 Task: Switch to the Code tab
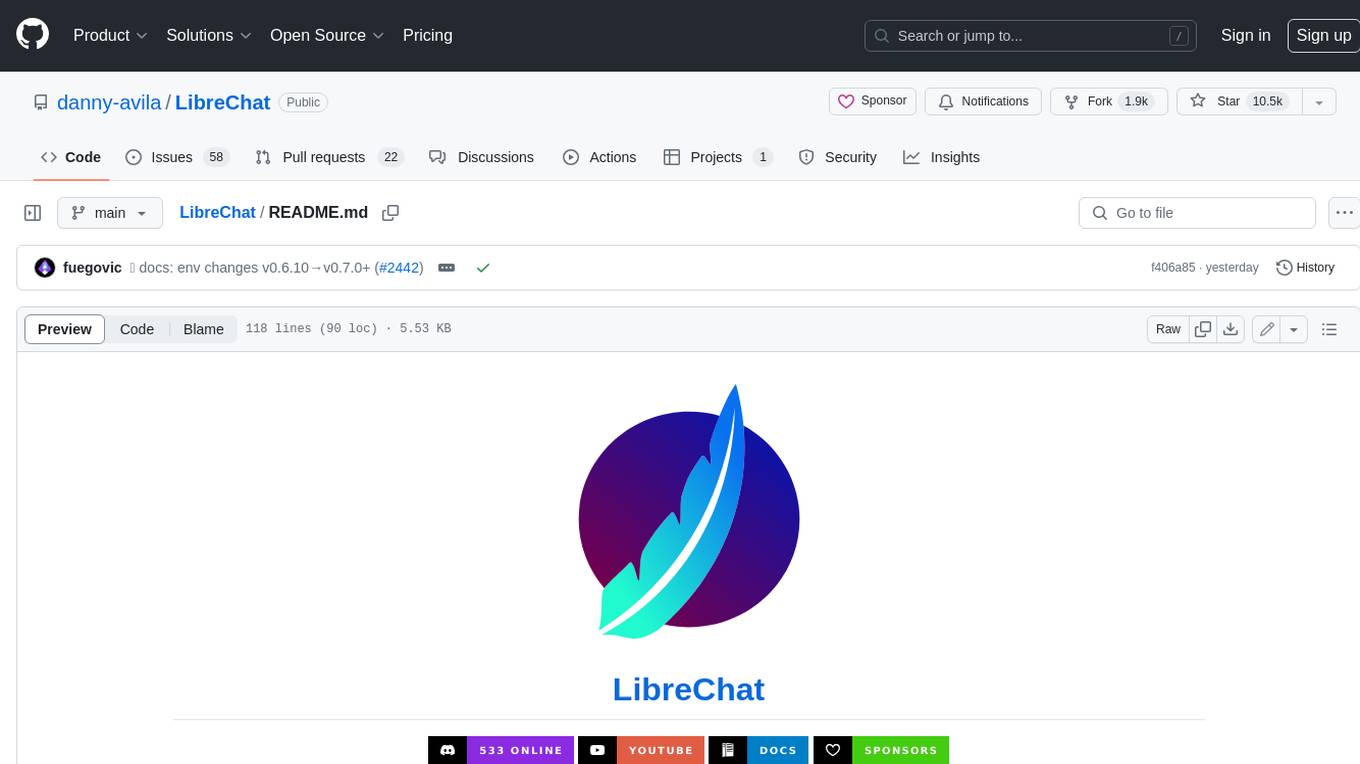[71, 157]
